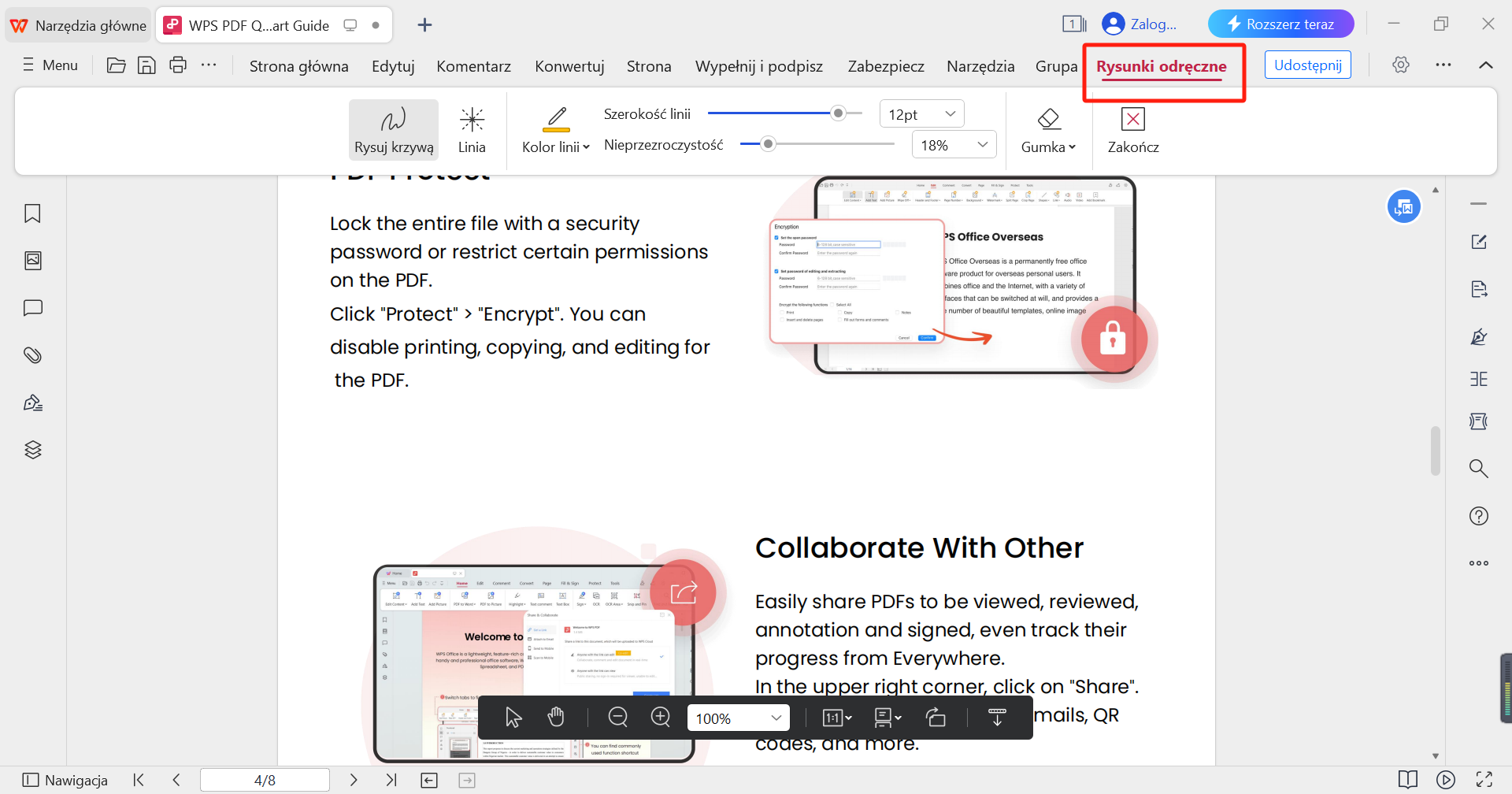Switch to the Strona tab
Image resolution: width=1512 pixels, height=794 pixels.
(x=649, y=67)
